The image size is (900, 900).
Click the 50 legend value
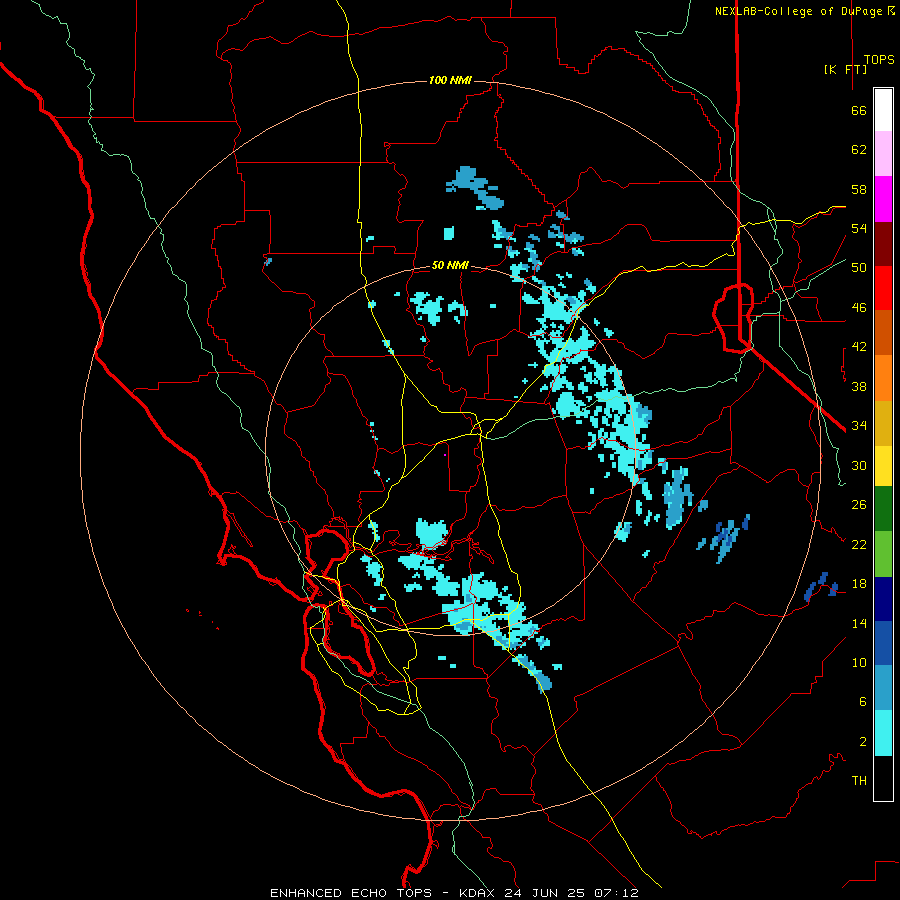coord(859,268)
